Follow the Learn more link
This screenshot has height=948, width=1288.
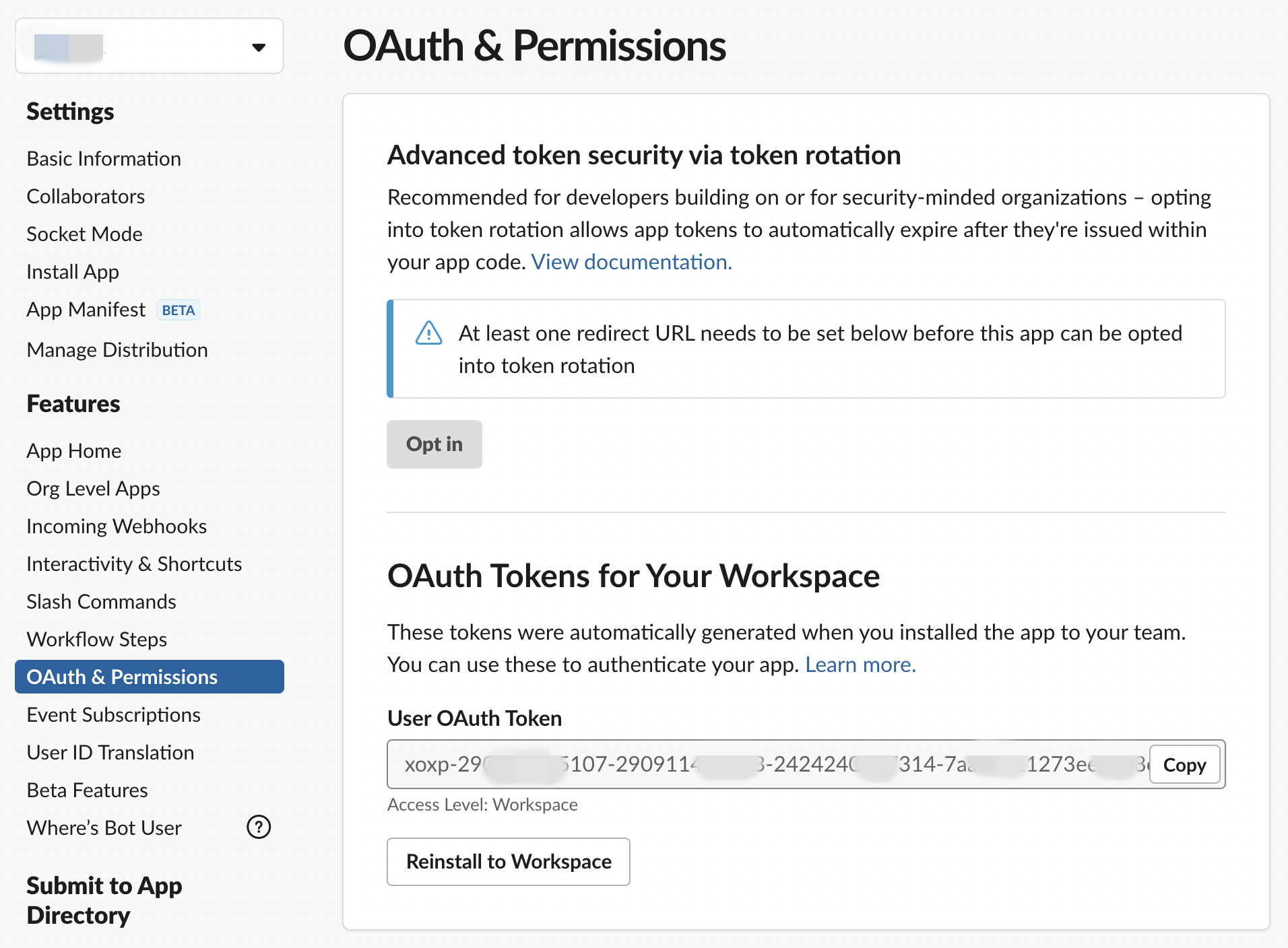[860, 665]
